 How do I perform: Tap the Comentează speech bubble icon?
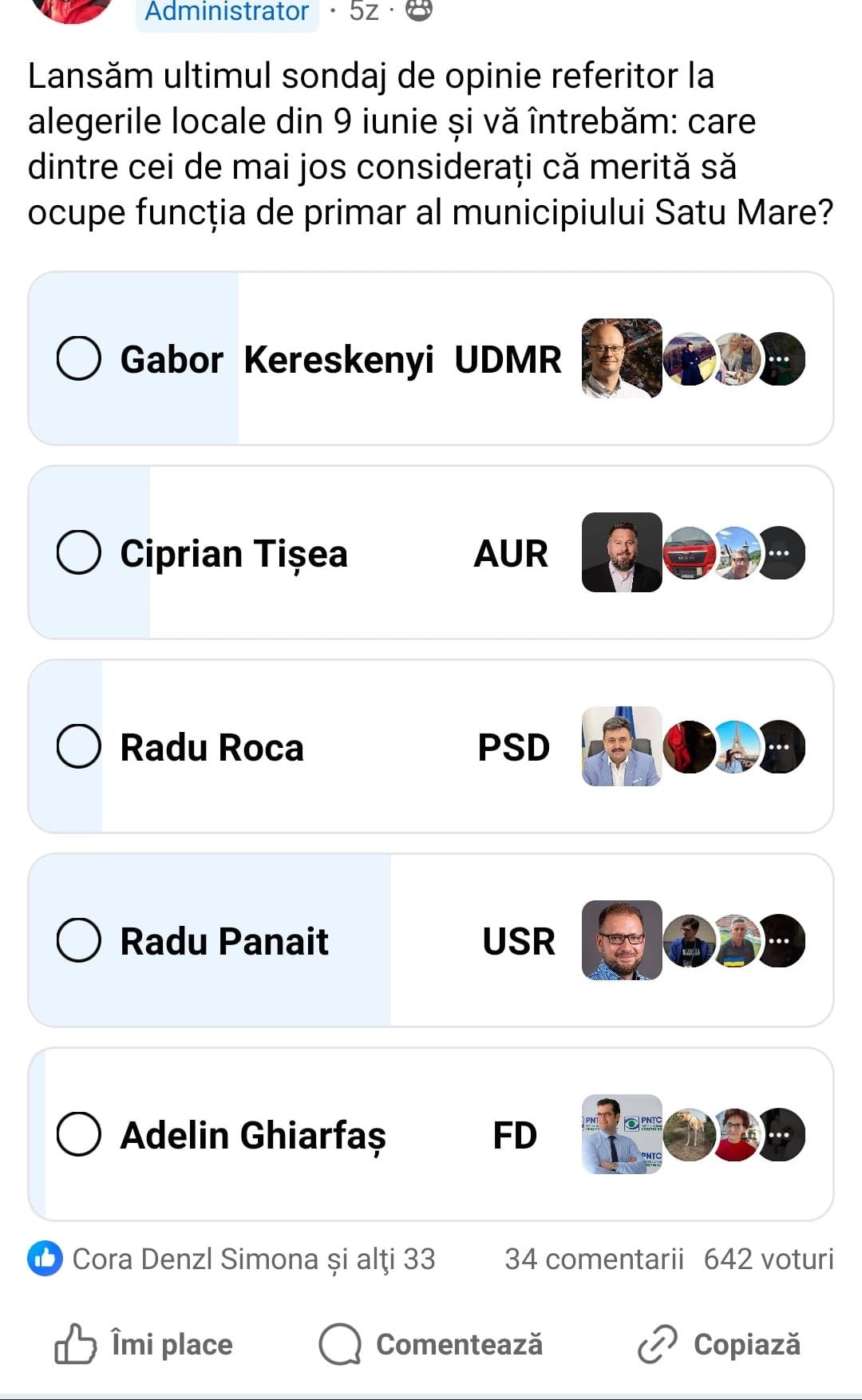(340, 1344)
